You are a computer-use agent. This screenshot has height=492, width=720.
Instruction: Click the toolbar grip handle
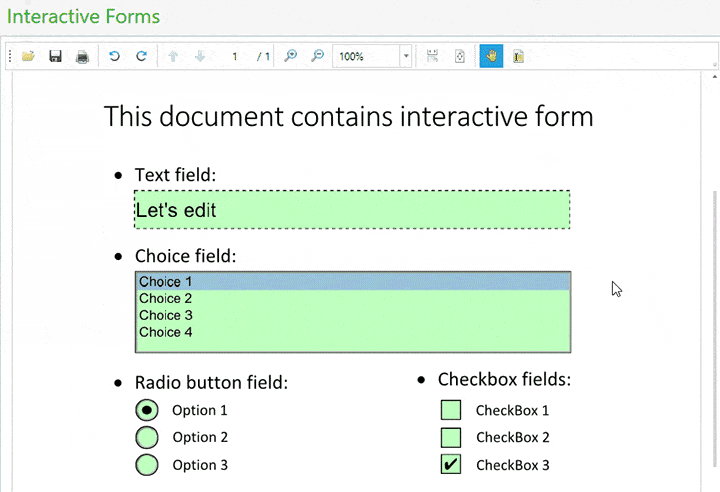coord(10,56)
